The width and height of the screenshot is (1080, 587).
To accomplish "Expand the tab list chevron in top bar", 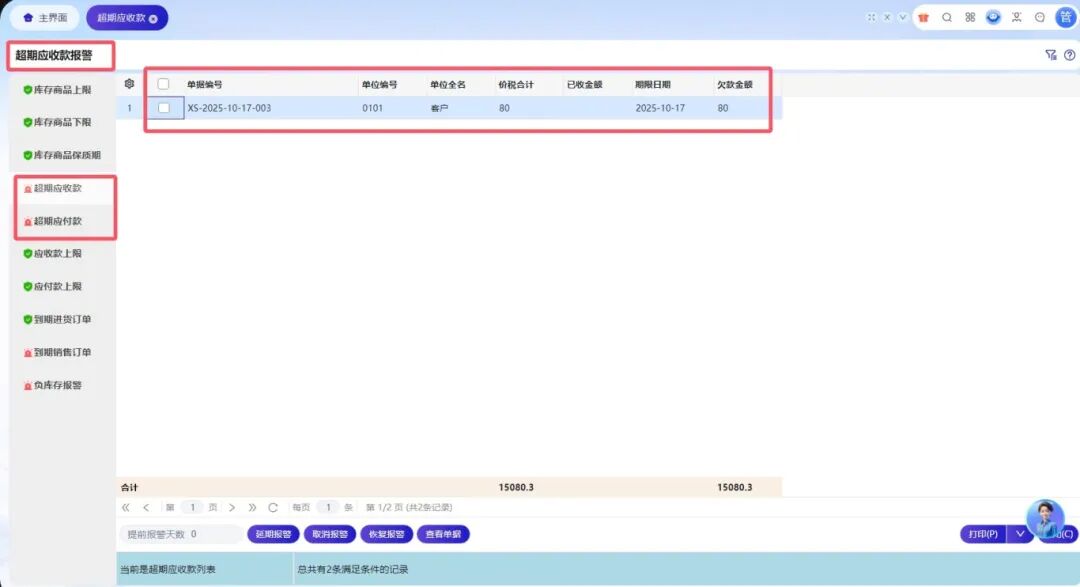I will 902,17.
